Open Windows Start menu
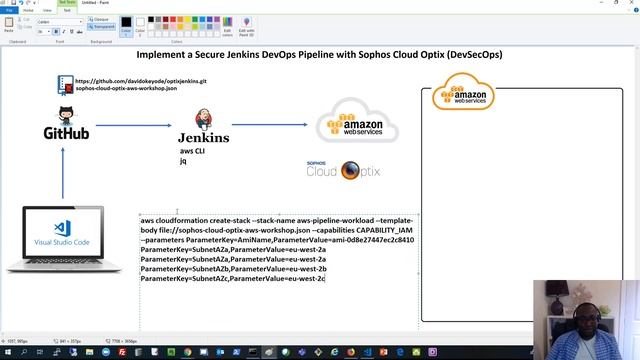This screenshot has height=360, width=640. point(7,352)
